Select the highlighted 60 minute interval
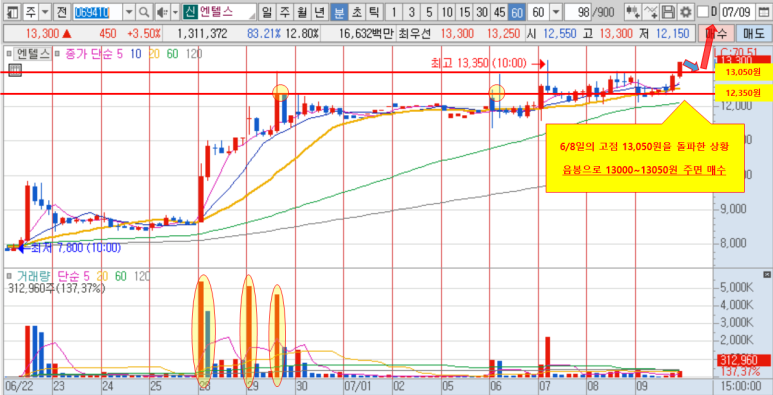The image size is (773, 395). click(x=517, y=12)
